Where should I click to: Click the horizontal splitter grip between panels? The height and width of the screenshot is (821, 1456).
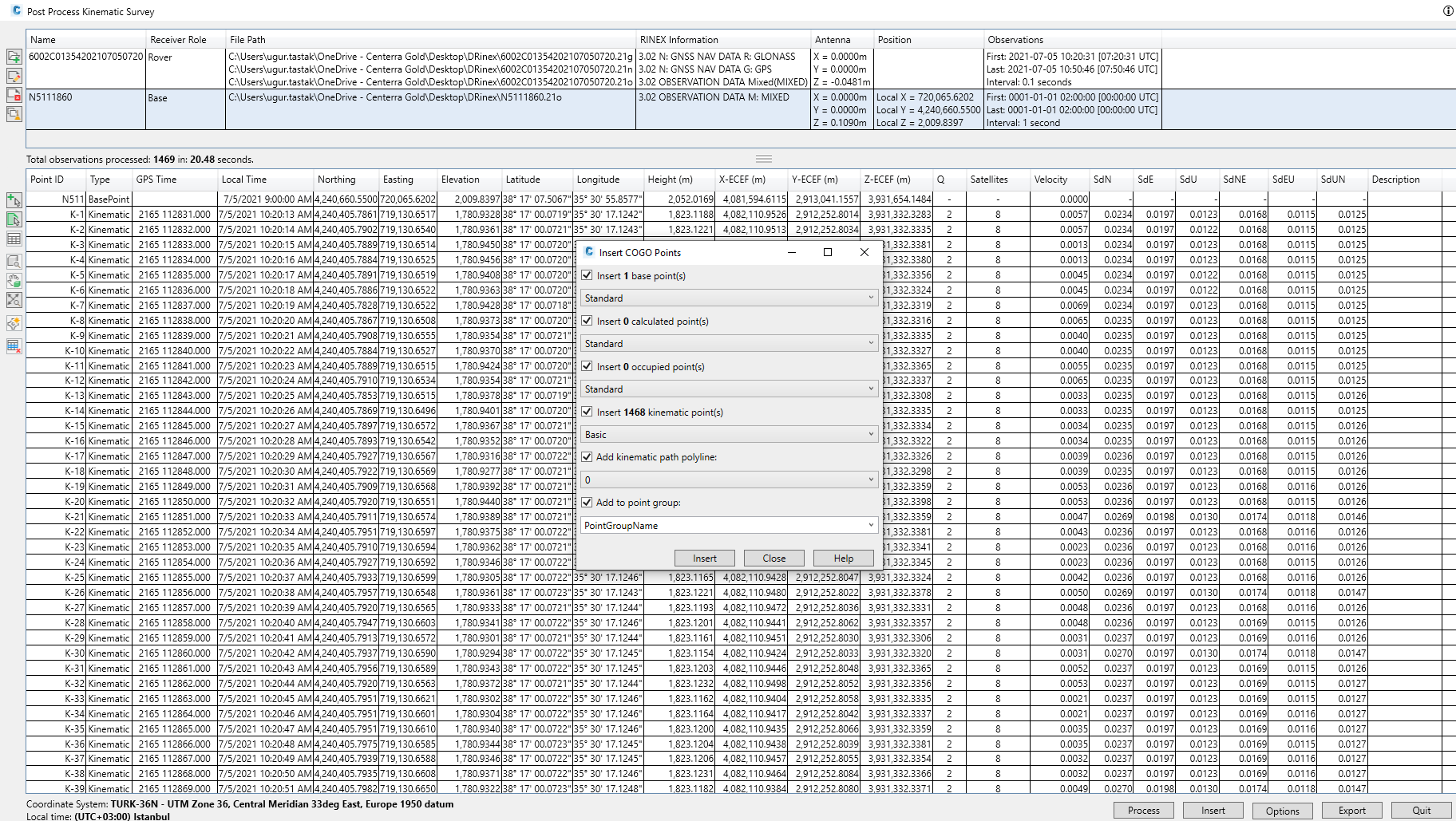[764, 159]
